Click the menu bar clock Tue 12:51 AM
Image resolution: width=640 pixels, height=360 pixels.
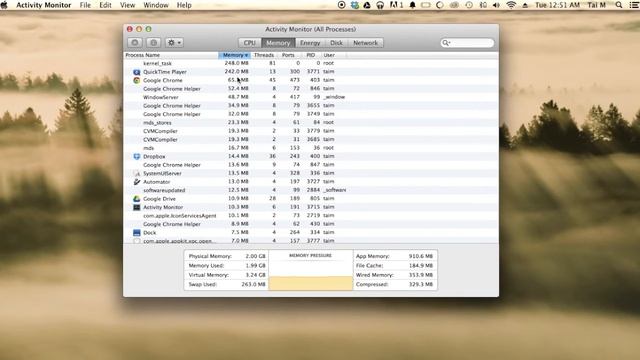[557, 5]
